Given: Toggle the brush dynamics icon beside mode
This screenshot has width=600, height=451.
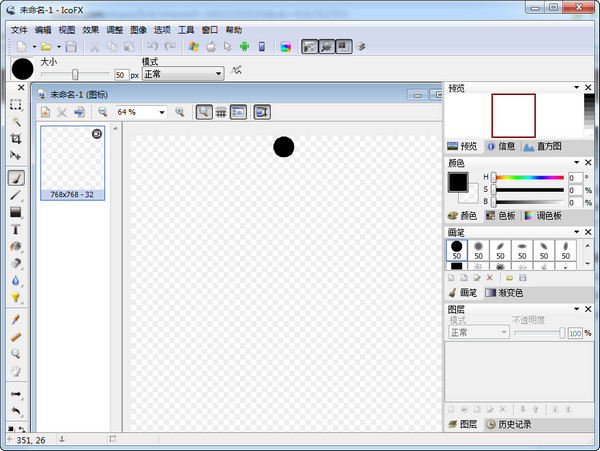Looking at the screenshot, I should tap(237, 71).
